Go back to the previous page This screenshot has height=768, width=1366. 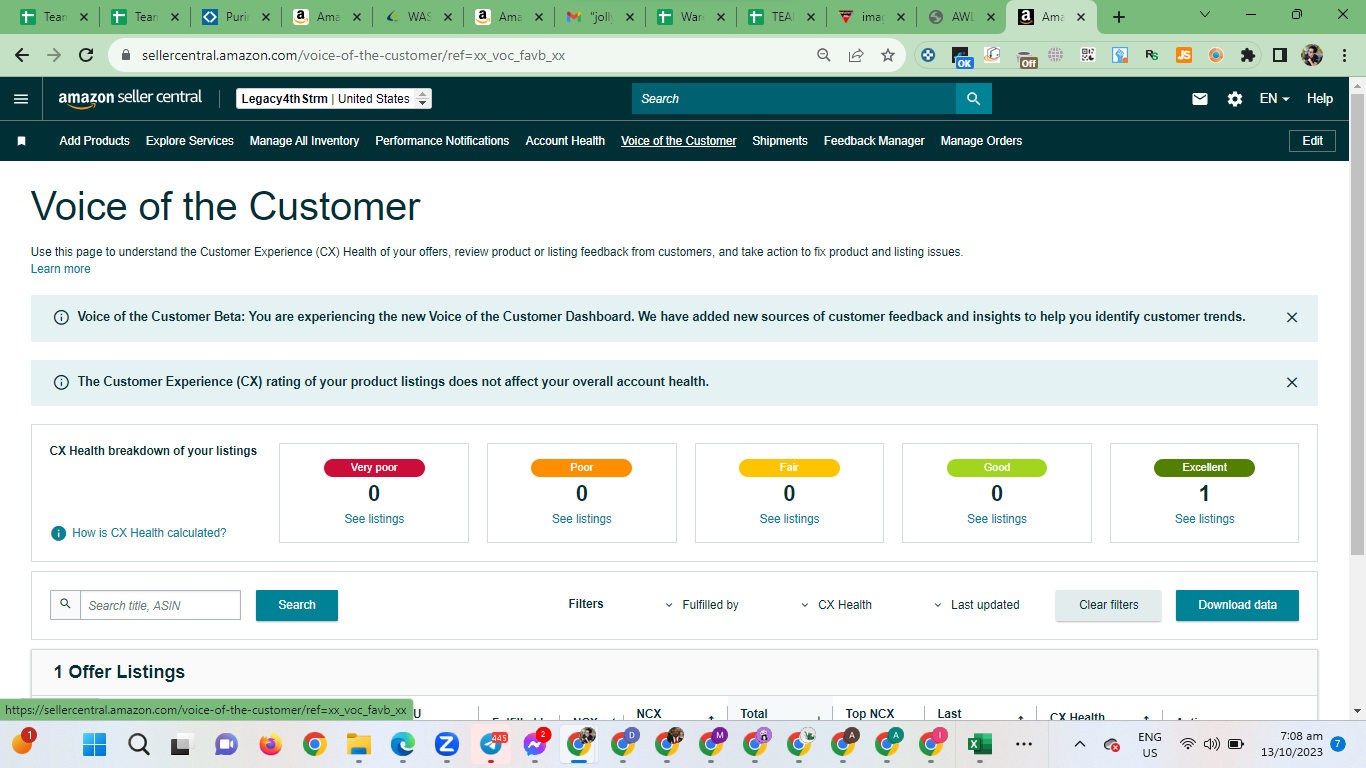(x=22, y=56)
